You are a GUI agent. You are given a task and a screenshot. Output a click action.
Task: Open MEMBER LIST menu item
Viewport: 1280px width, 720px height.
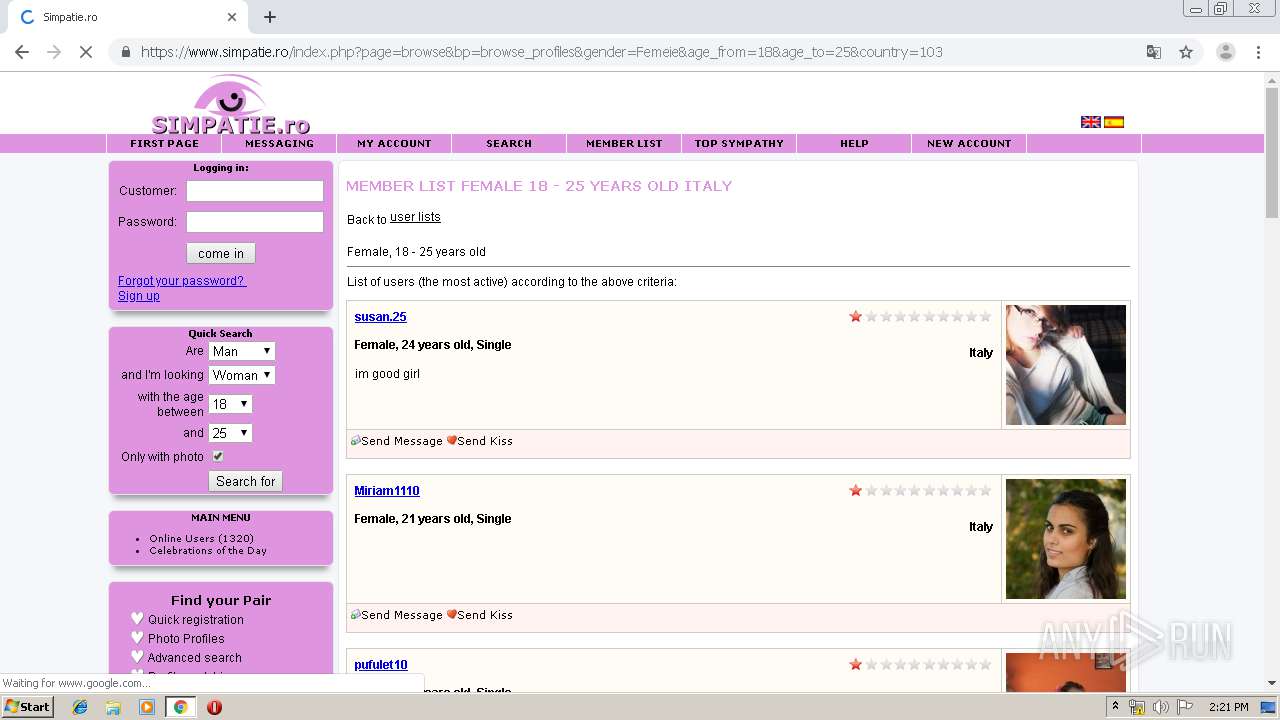click(624, 143)
